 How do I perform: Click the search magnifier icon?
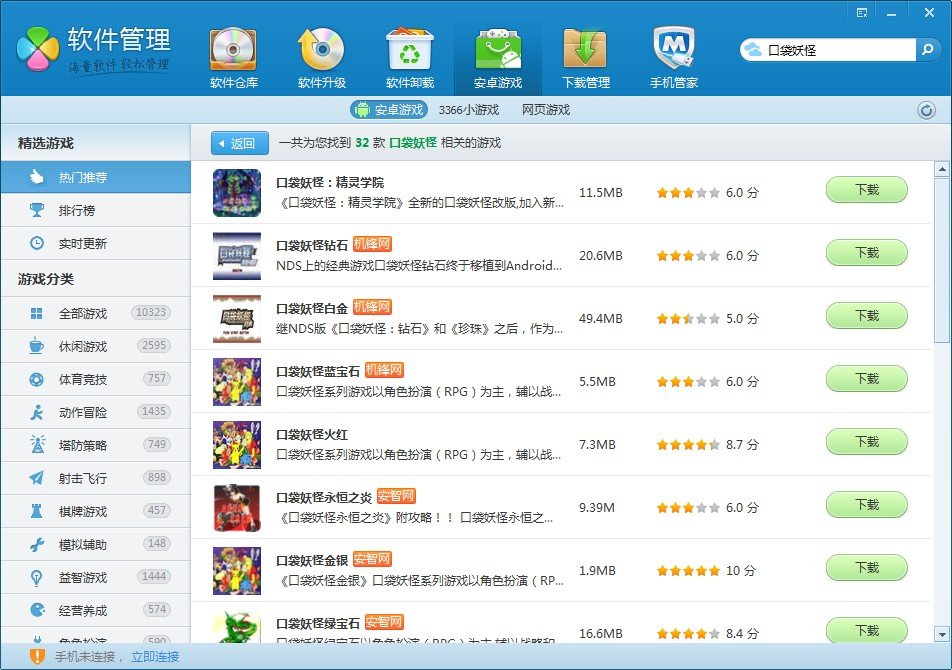click(x=928, y=49)
